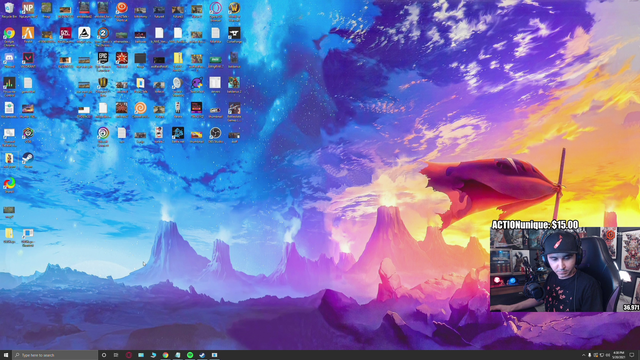
Task: Open Spotify from the taskbar
Action: tap(190, 355)
